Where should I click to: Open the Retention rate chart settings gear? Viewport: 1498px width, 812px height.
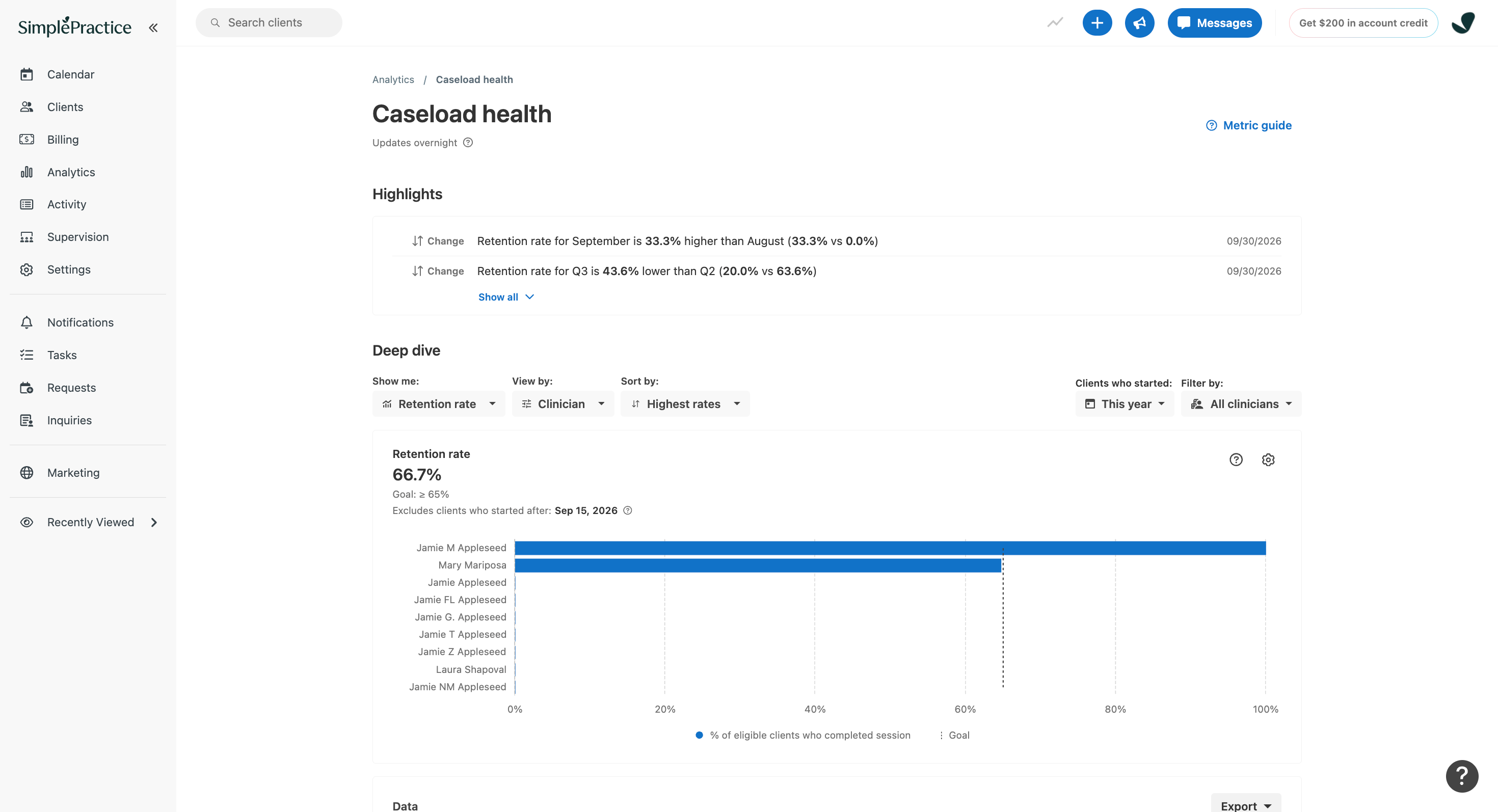point(1268,460)
